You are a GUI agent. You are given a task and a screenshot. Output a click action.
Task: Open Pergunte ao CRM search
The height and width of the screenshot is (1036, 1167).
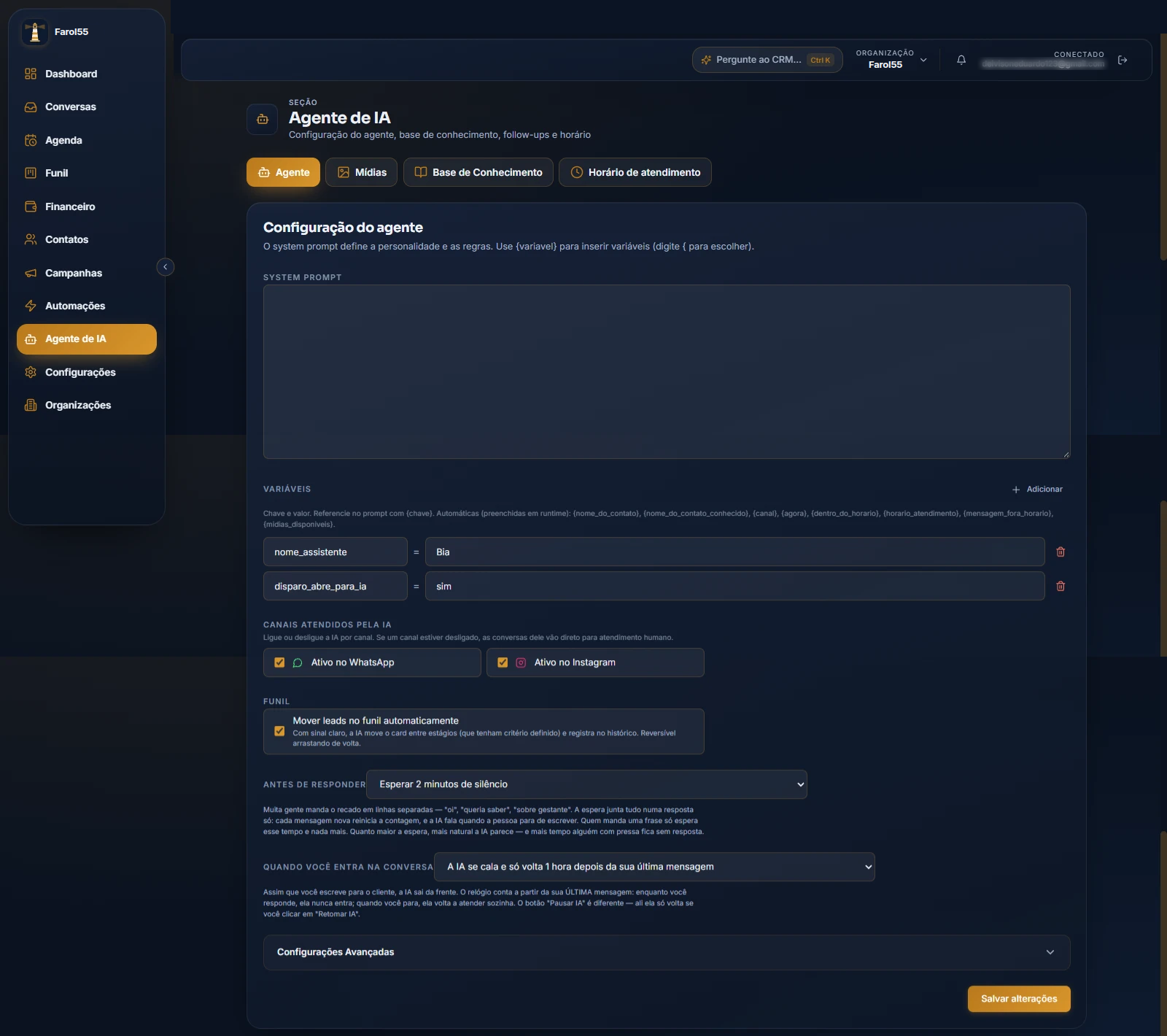[767, 60]
